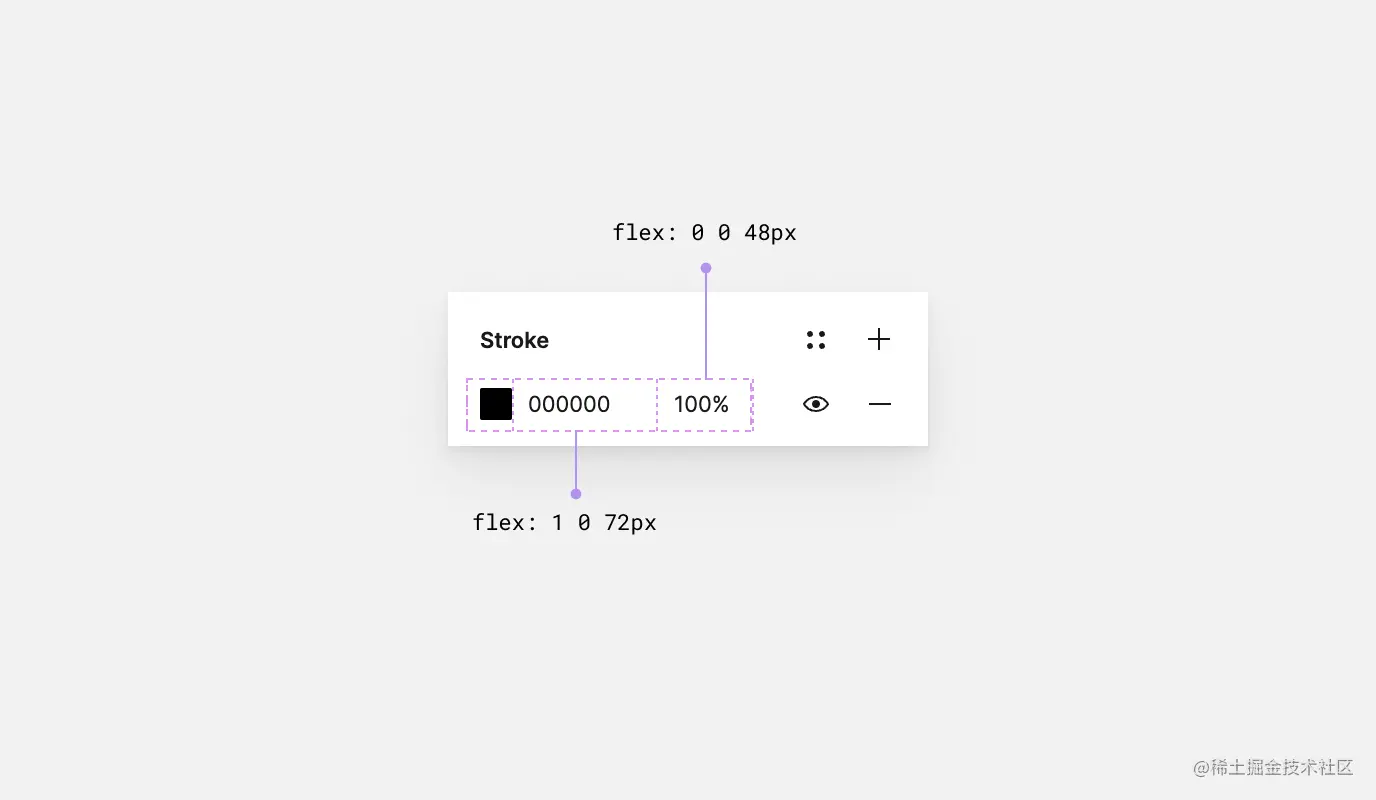
Task: Click the purple connector line above the opacity field
Action: tap(706, 323)
